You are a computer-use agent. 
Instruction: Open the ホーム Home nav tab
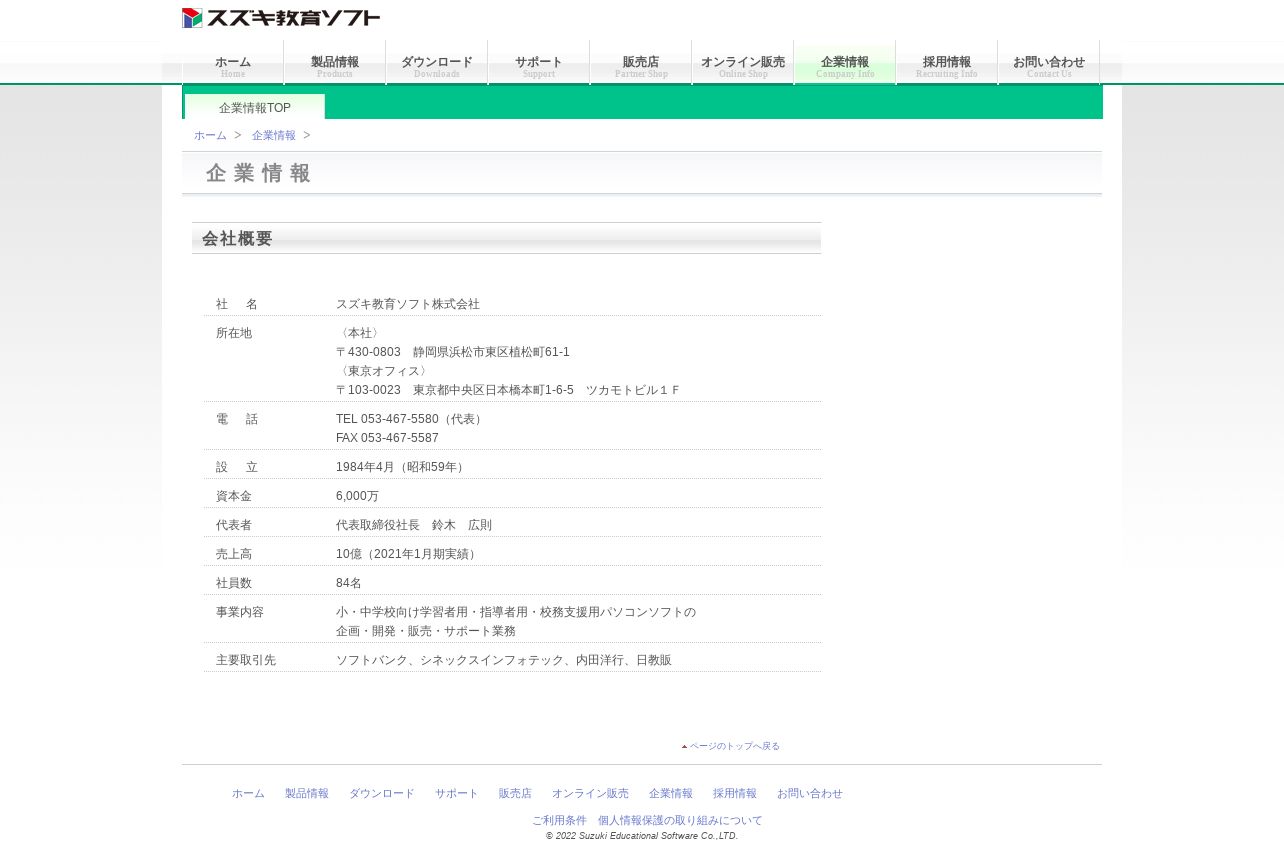click(x=233, y=63)
